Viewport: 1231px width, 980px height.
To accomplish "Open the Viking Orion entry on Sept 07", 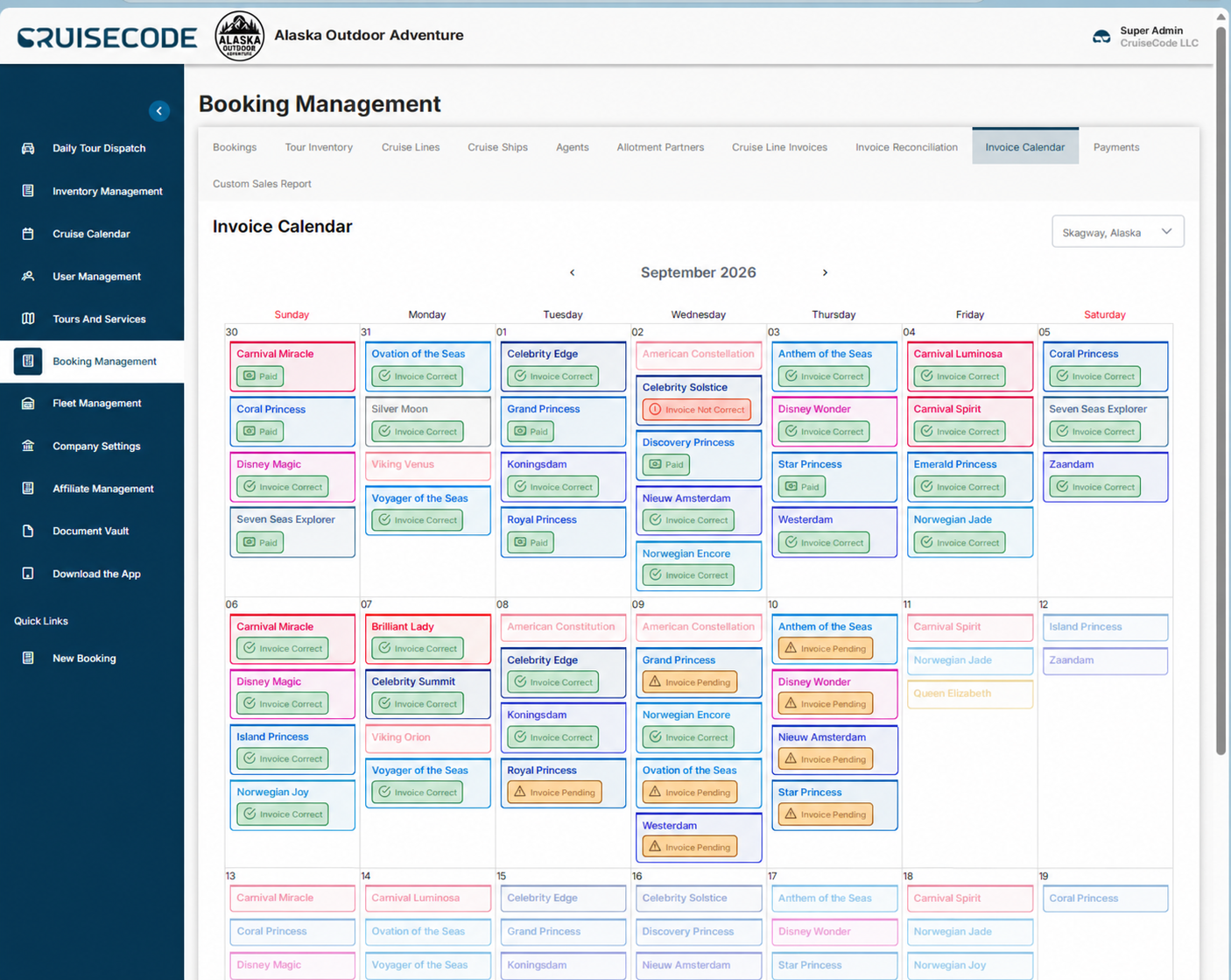I will tap(427, 737).
